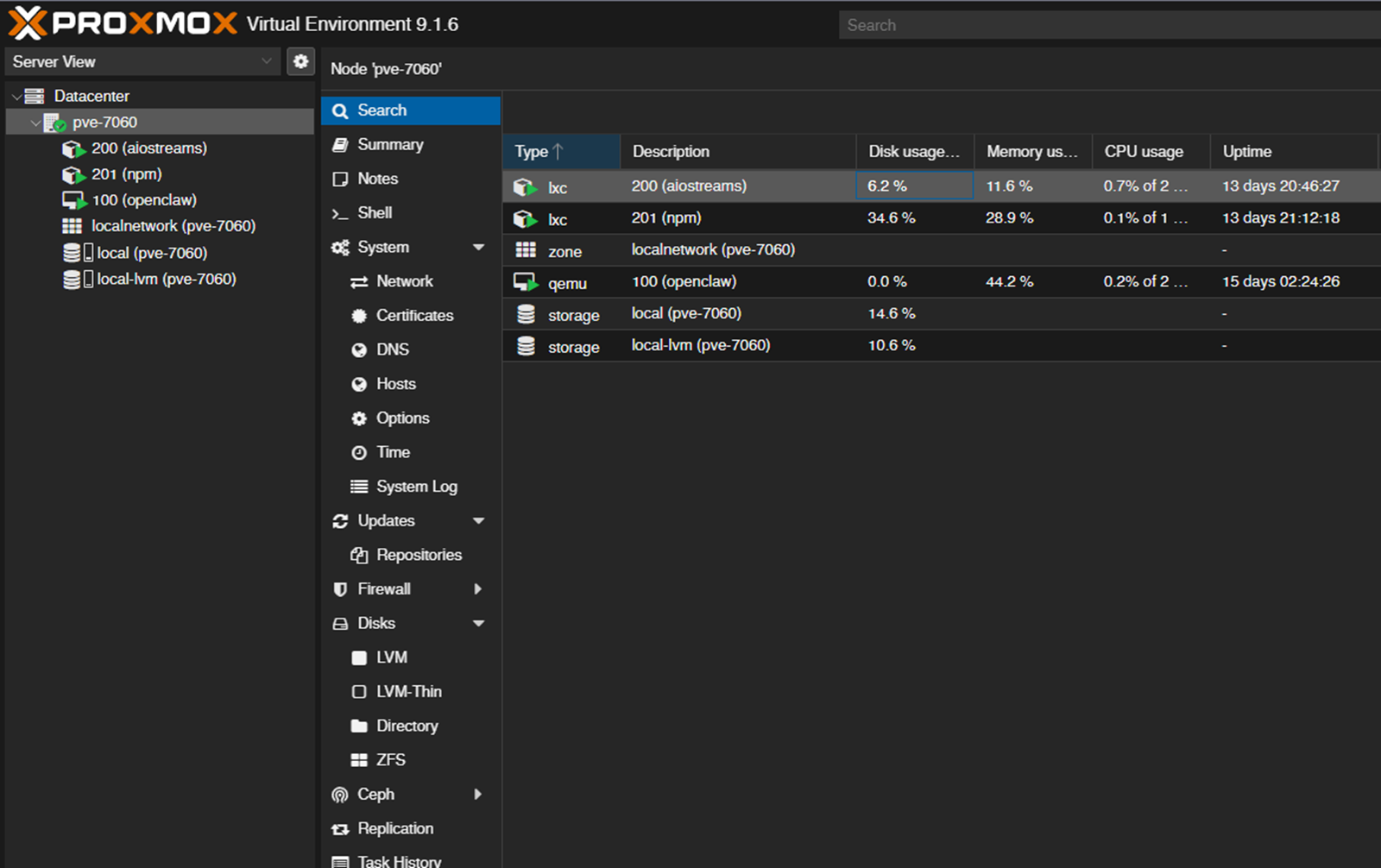Select the DNS configuration icon
The width and height of the screenshot is (1381, 868).
coord(360,349)
